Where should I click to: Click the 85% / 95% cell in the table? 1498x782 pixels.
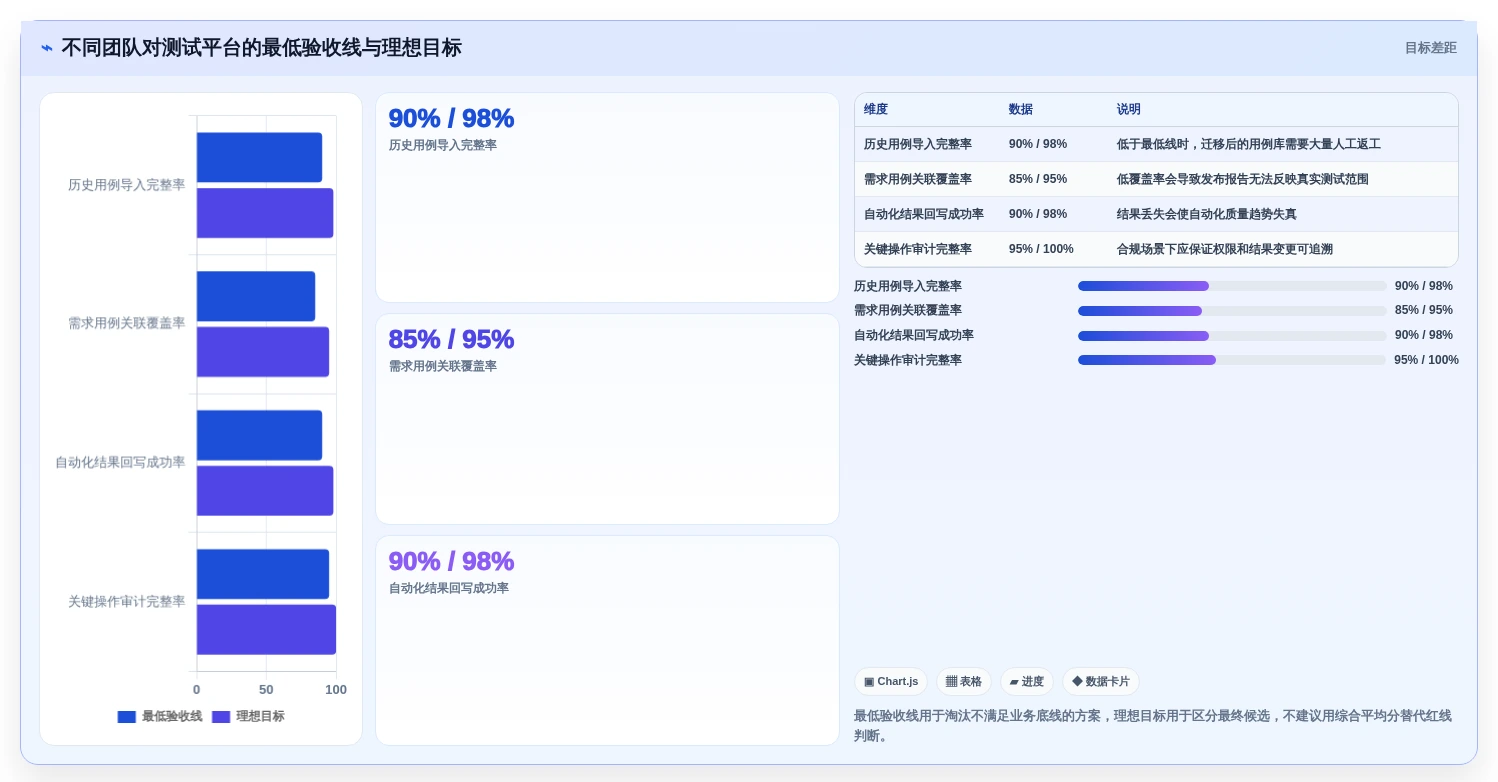click(1038, 179)
